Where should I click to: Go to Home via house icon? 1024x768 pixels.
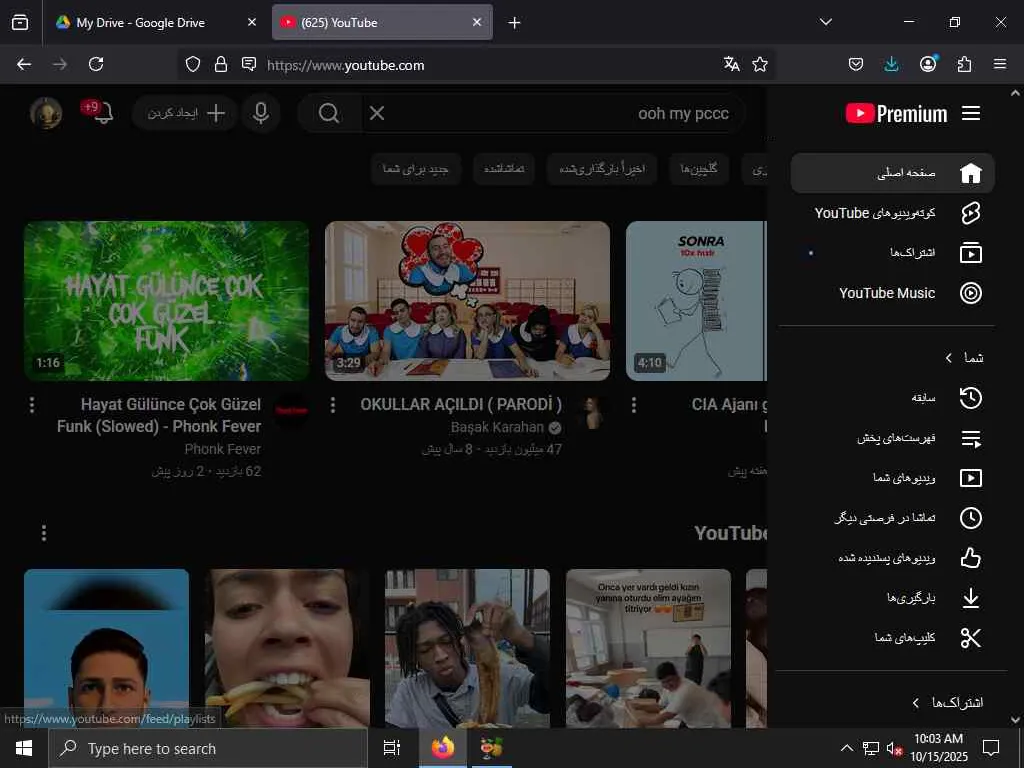pos(970,173)
